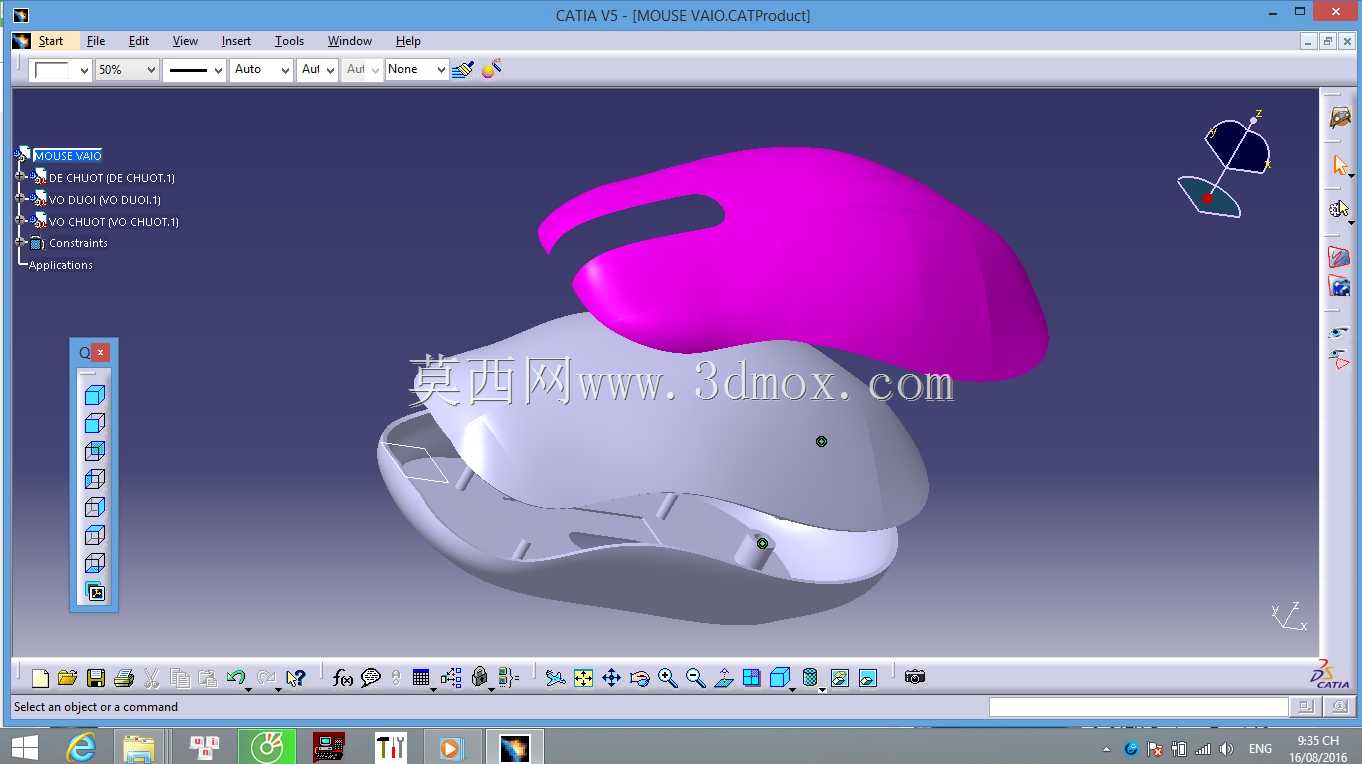Click the Shading cylinder view mode icon
Image resolution: width=1362 pixels, height=764 pixels.
(810, 678)
